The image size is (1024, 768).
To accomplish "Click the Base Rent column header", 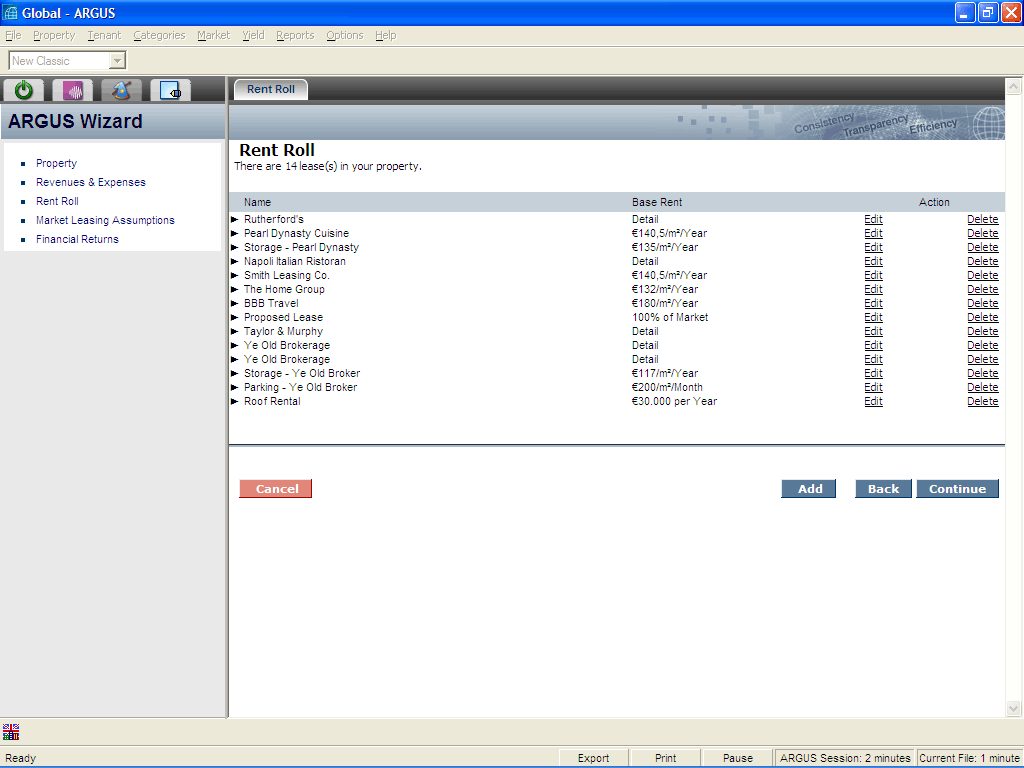I will (657, 202).
